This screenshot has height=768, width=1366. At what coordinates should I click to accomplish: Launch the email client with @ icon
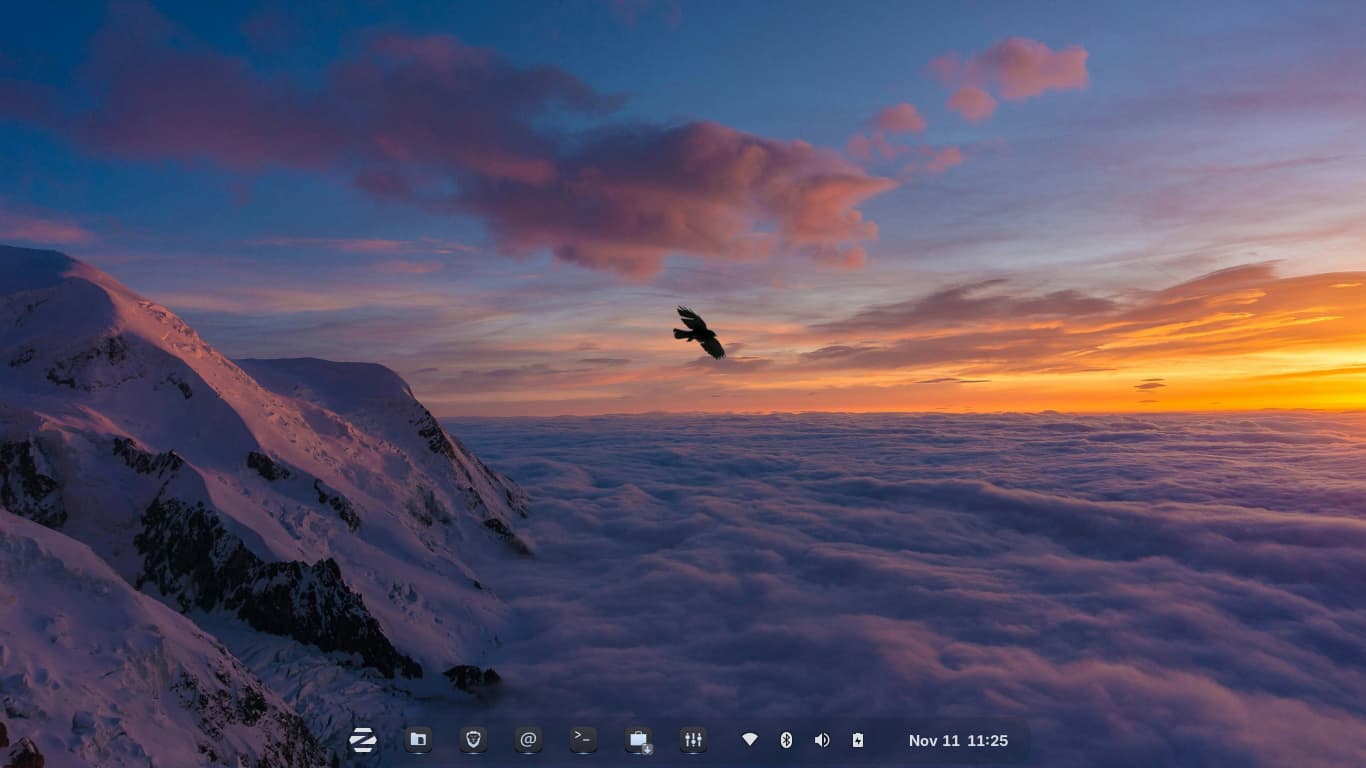(528, 740)
